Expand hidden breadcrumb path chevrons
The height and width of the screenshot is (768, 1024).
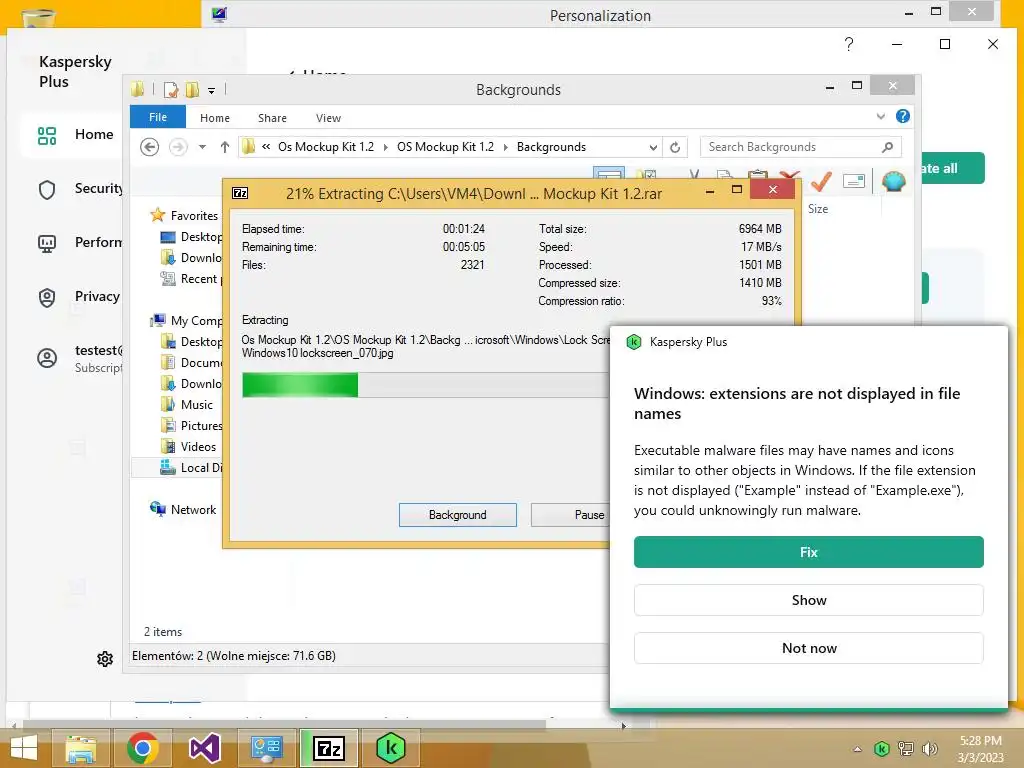coord(266,147)
